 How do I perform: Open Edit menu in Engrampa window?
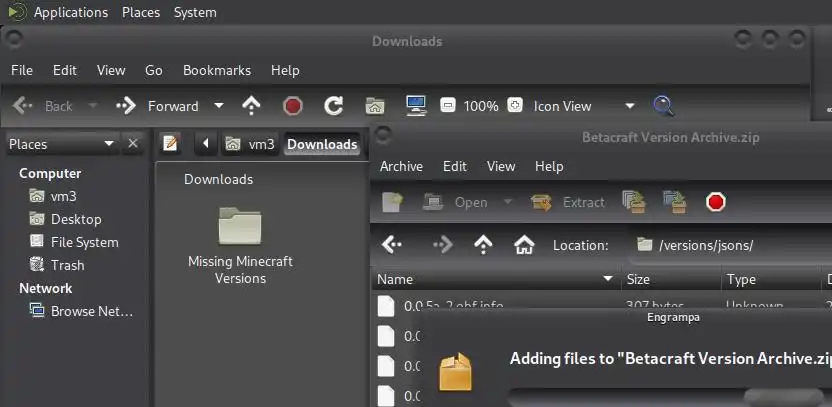pyautogui.click(x=455, y=166)
